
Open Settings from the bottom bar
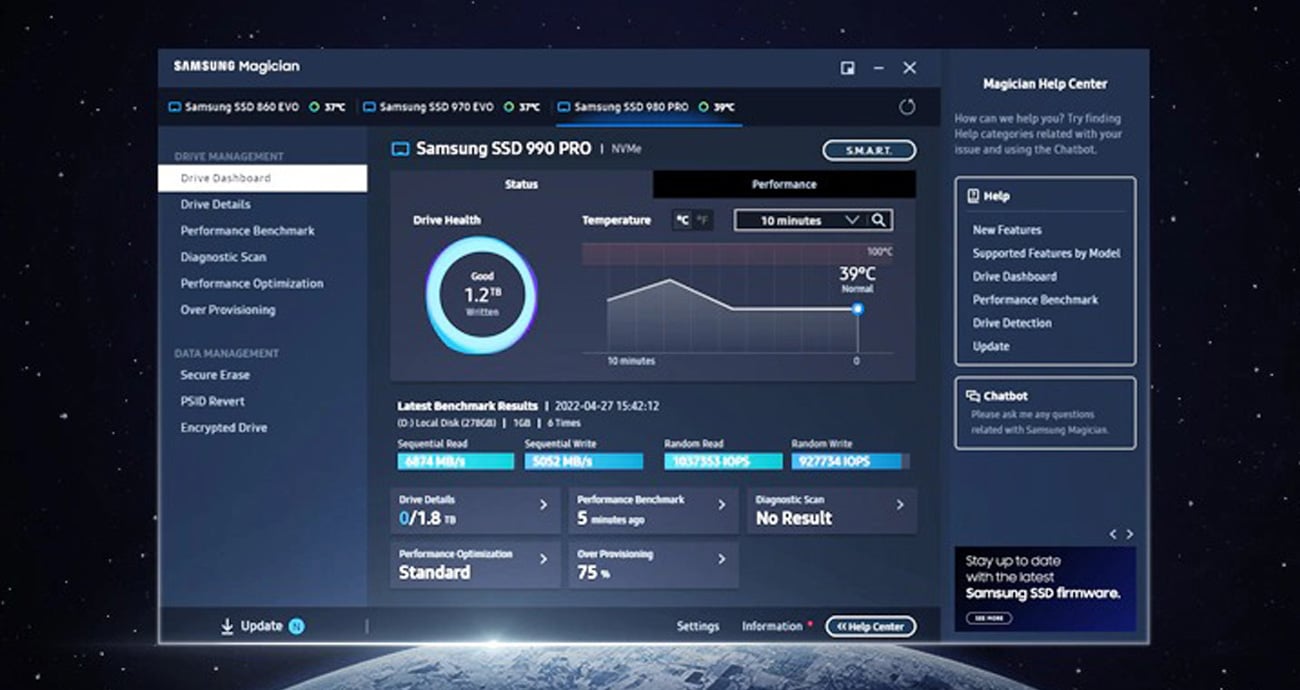tap(698, 626)
